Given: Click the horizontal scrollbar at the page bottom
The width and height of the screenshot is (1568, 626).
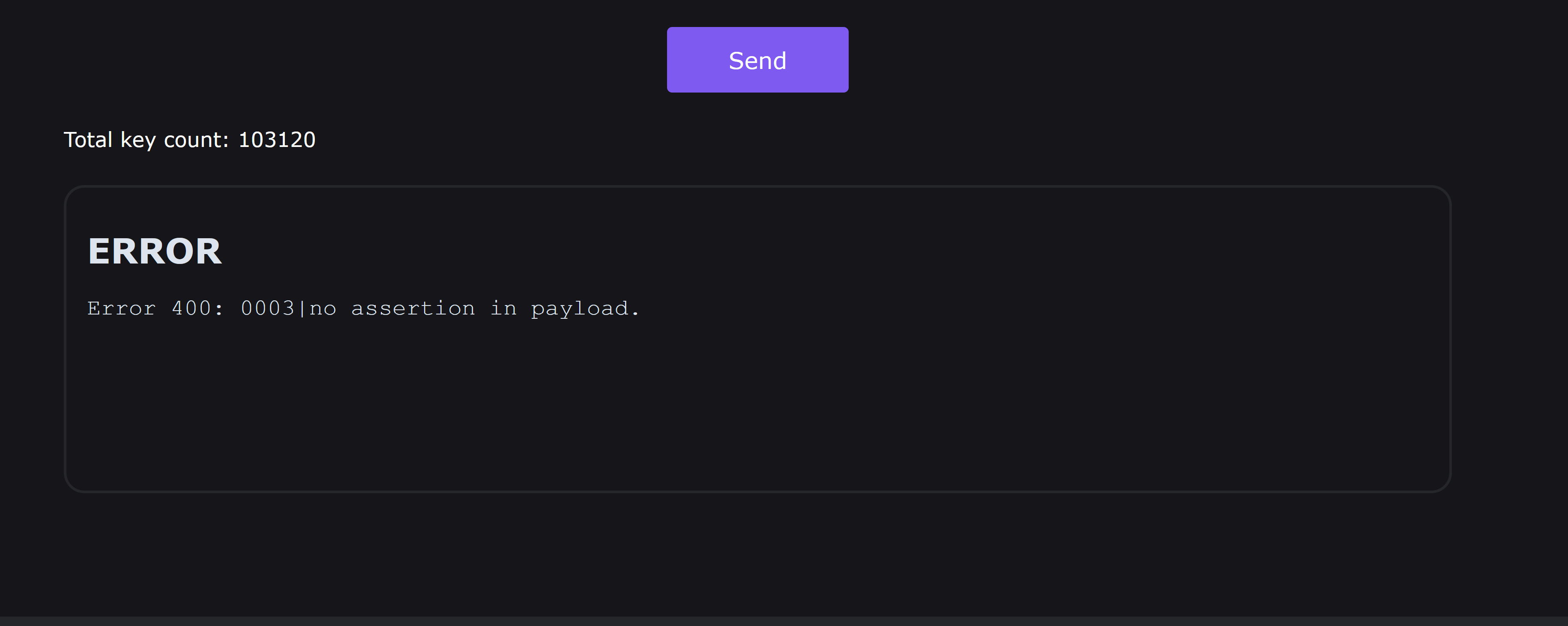Looking at the screenshot, I should [784, 621].
